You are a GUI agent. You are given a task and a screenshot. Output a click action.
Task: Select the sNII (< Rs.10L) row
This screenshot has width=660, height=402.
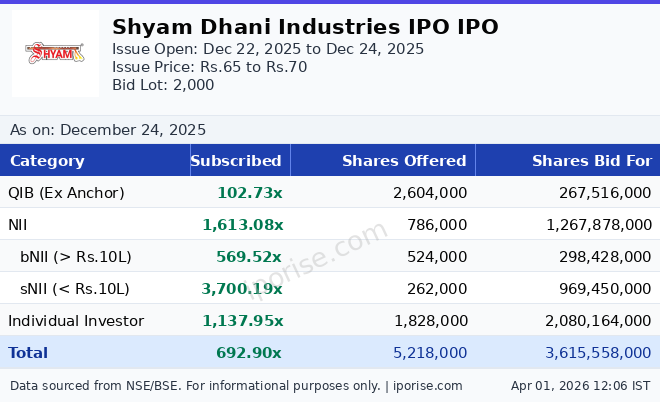[x=75, y=289]
